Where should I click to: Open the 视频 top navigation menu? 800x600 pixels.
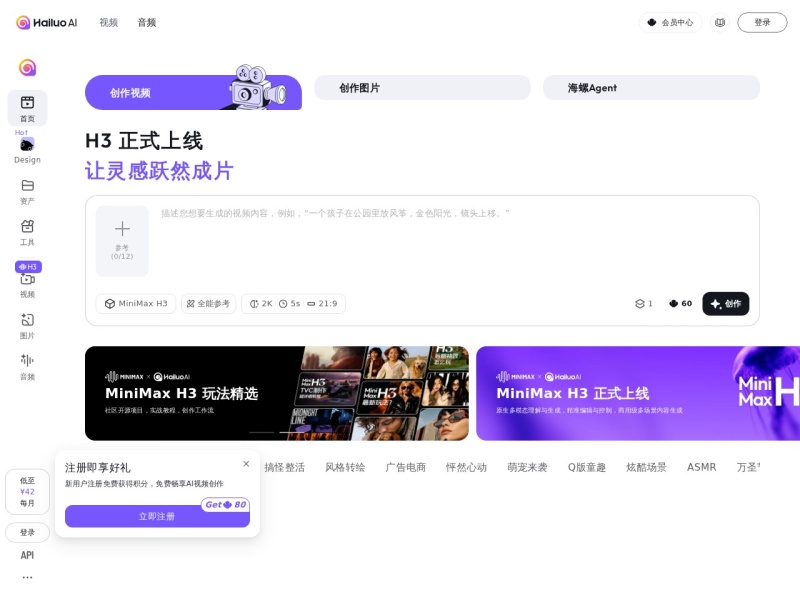[x=109, y=22]
